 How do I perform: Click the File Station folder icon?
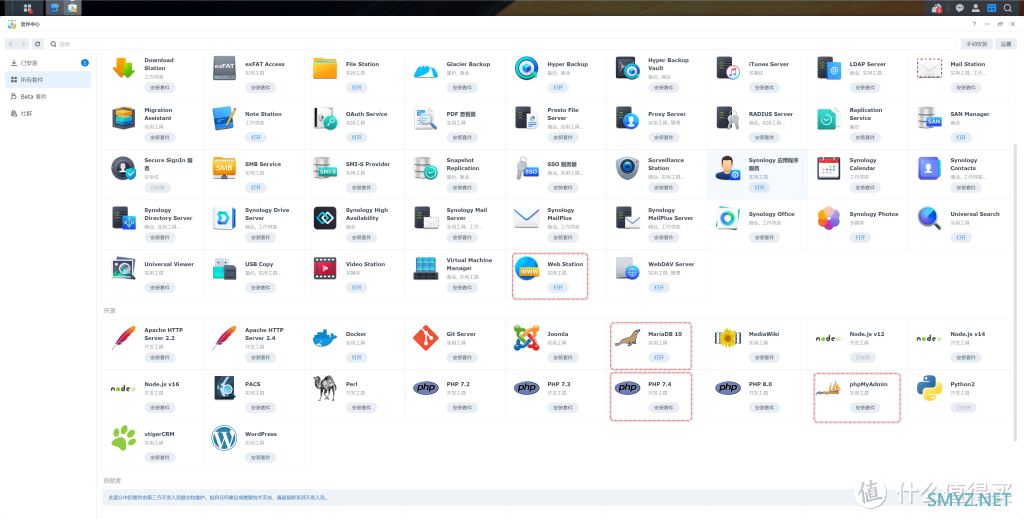(x=325, y=68)
